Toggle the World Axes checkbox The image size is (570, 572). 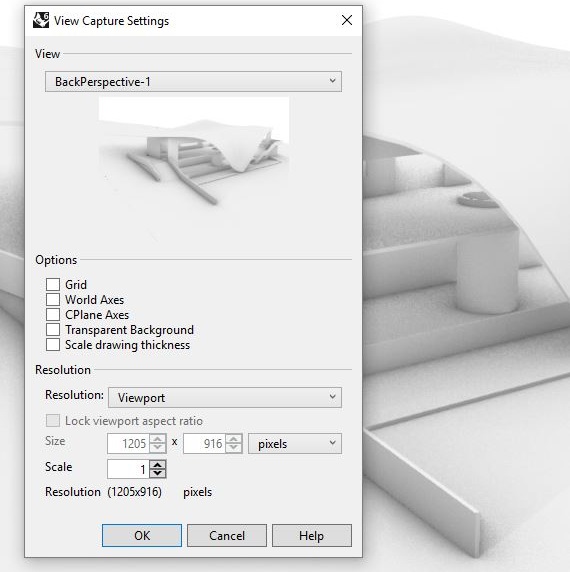(x=53, y=299)
